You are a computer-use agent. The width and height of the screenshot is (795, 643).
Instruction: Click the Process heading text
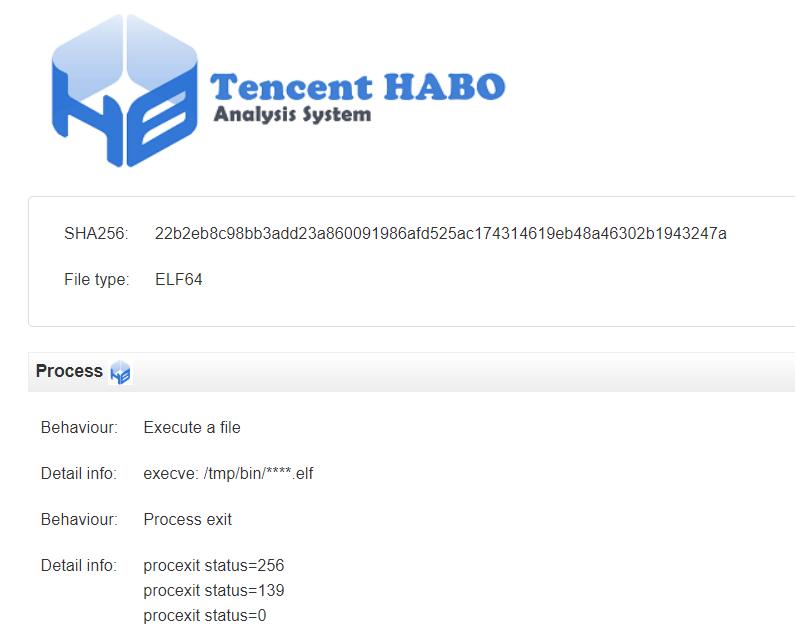coord(69,371)
